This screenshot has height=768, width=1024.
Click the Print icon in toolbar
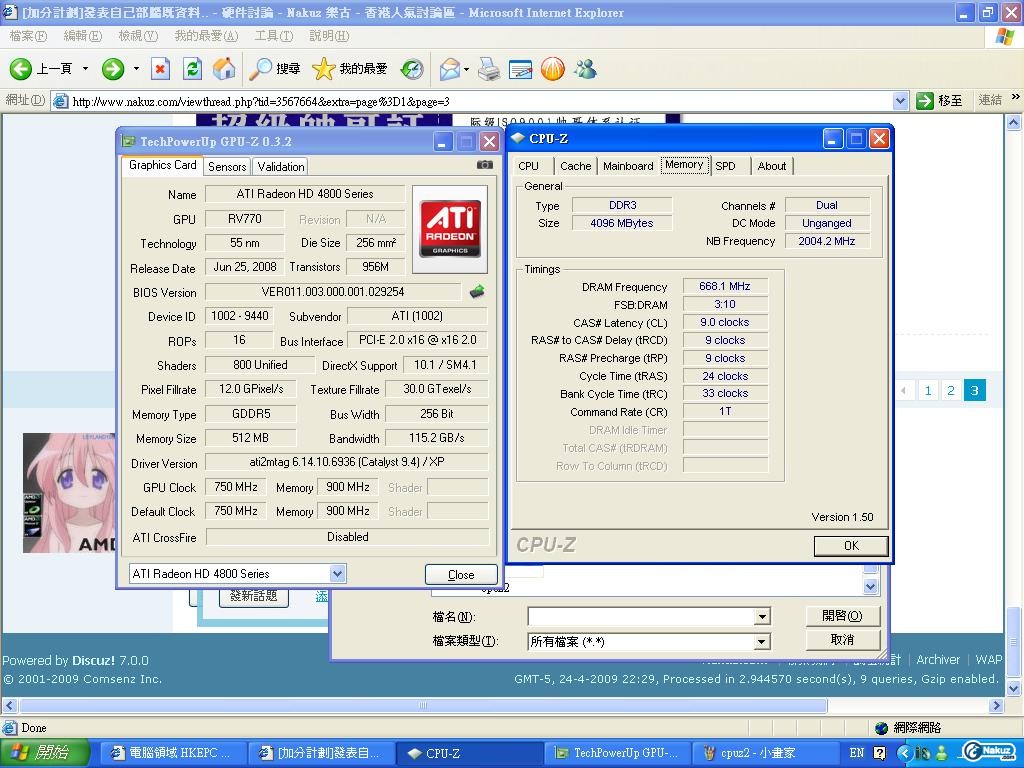click(x=488, y=68)
